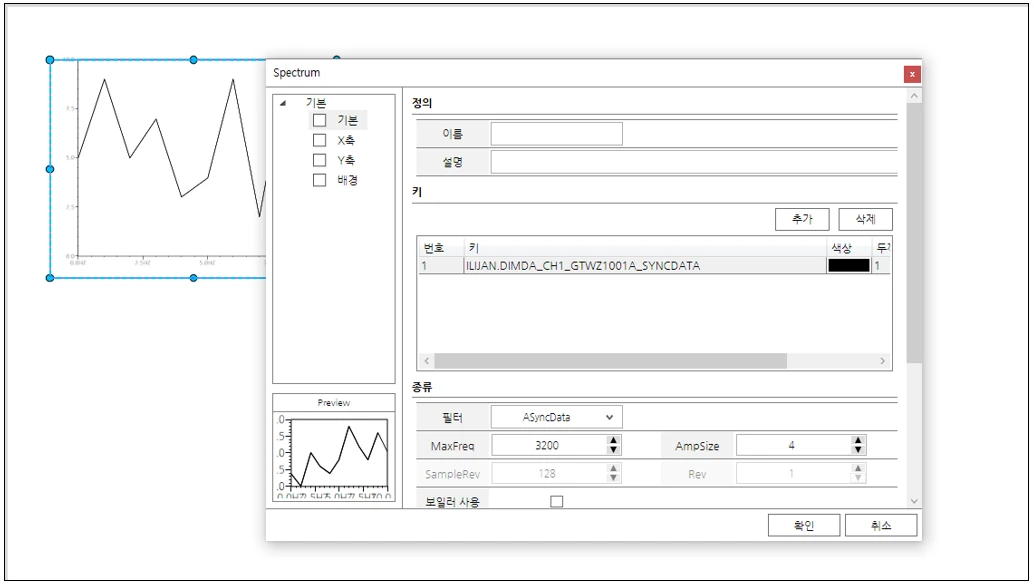Click the 설명 input field
Screen dimensions: 1034x585
(x=694, y=162)
